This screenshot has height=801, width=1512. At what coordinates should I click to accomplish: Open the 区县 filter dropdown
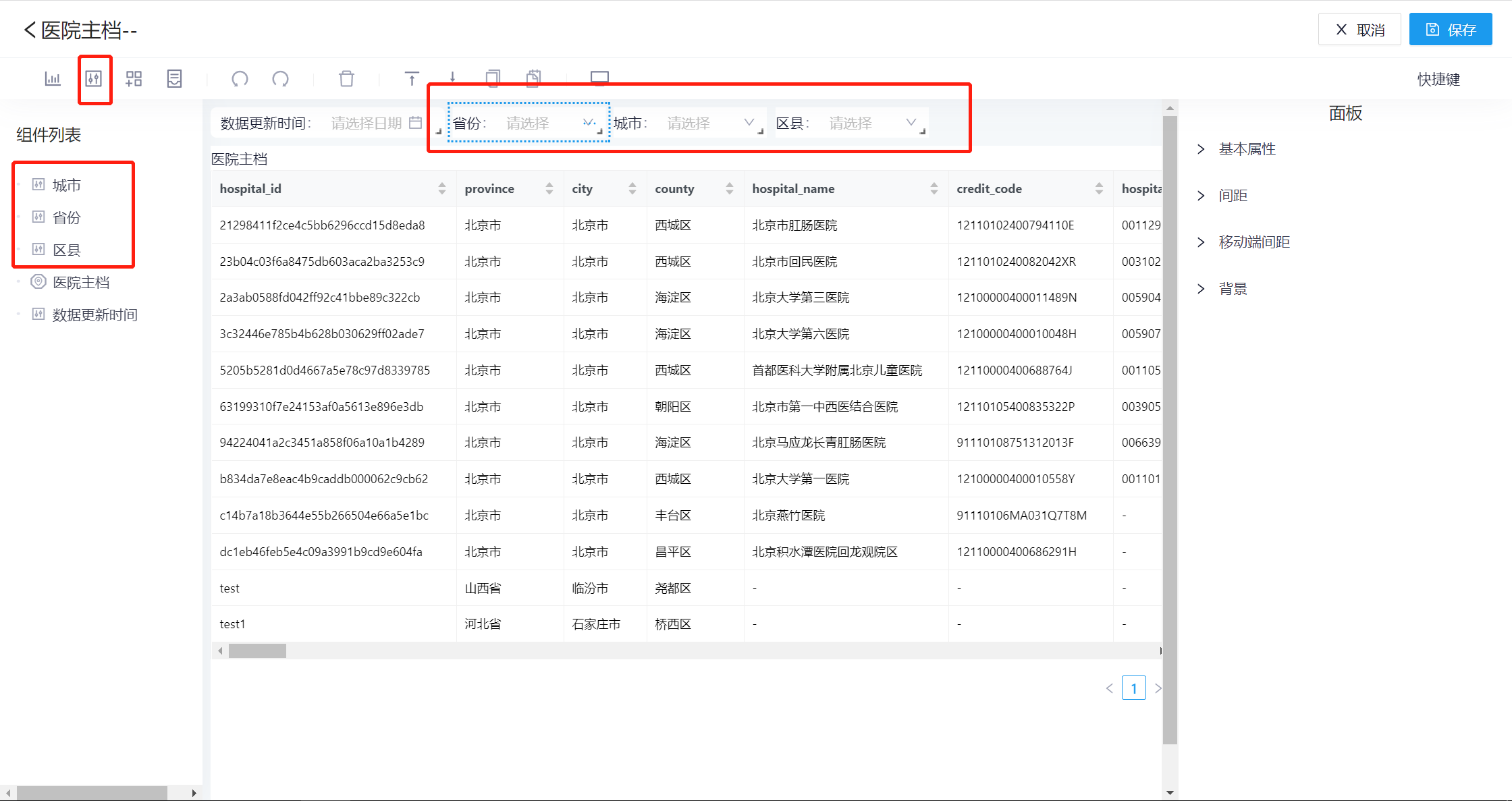pos(911,122)
